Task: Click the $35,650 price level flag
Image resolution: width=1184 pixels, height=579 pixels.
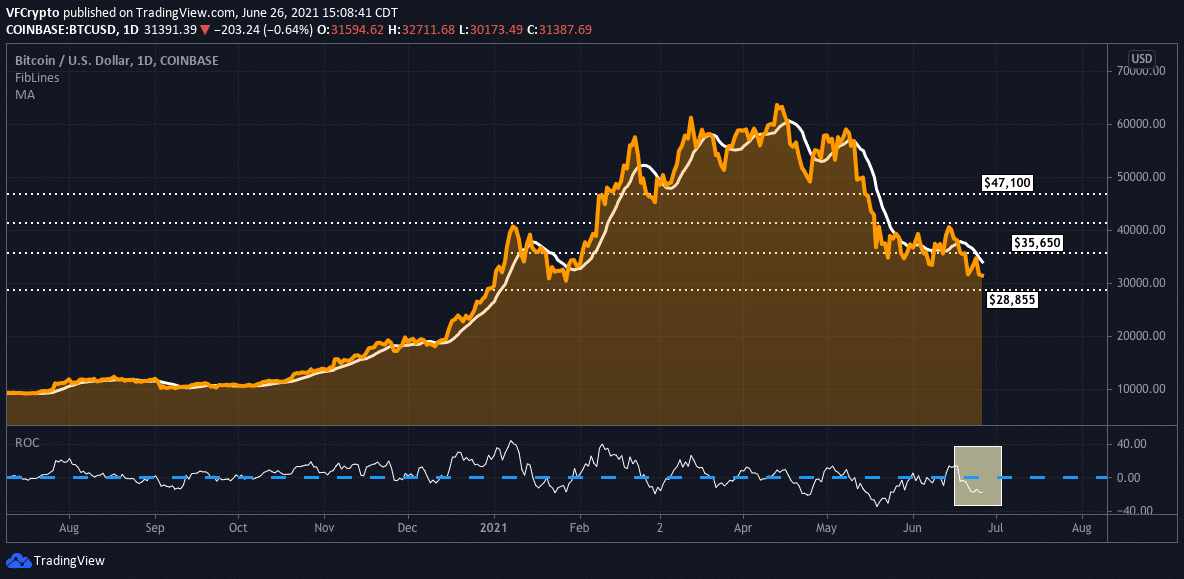Action: click(1038, 242)
